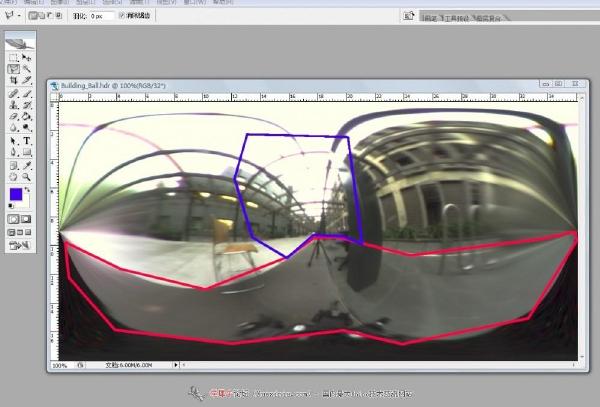
Task: Select the Notes tool
Action: pos(14,166)
